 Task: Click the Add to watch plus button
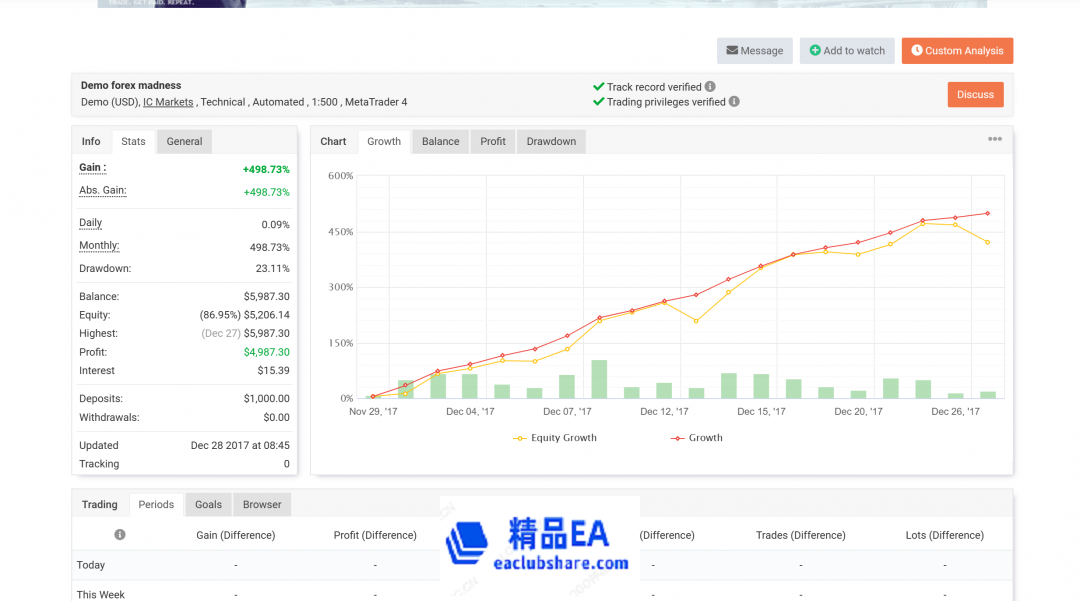(x=846, y=51)
